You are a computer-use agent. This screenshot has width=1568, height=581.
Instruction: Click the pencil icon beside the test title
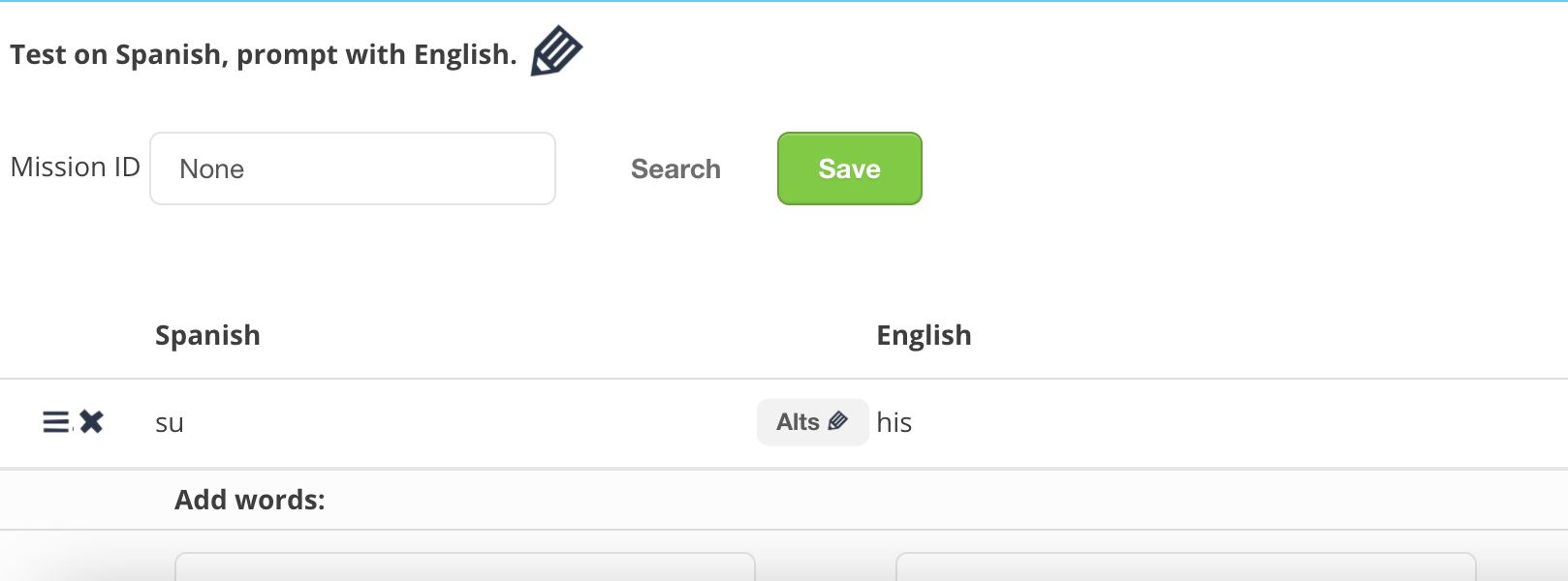[x=556, y=51]
